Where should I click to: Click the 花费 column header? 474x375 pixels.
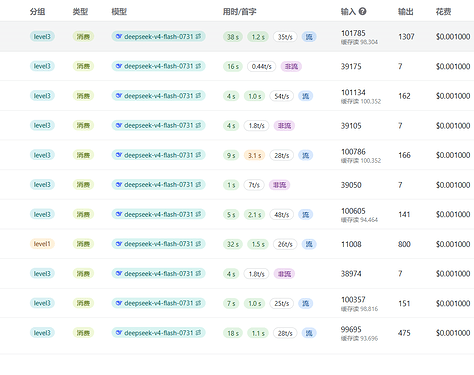pyautogui.click(x=443, y=12)
